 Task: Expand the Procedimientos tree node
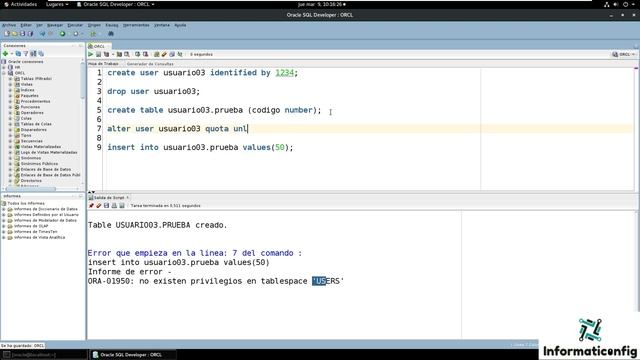tap(11, 101)
